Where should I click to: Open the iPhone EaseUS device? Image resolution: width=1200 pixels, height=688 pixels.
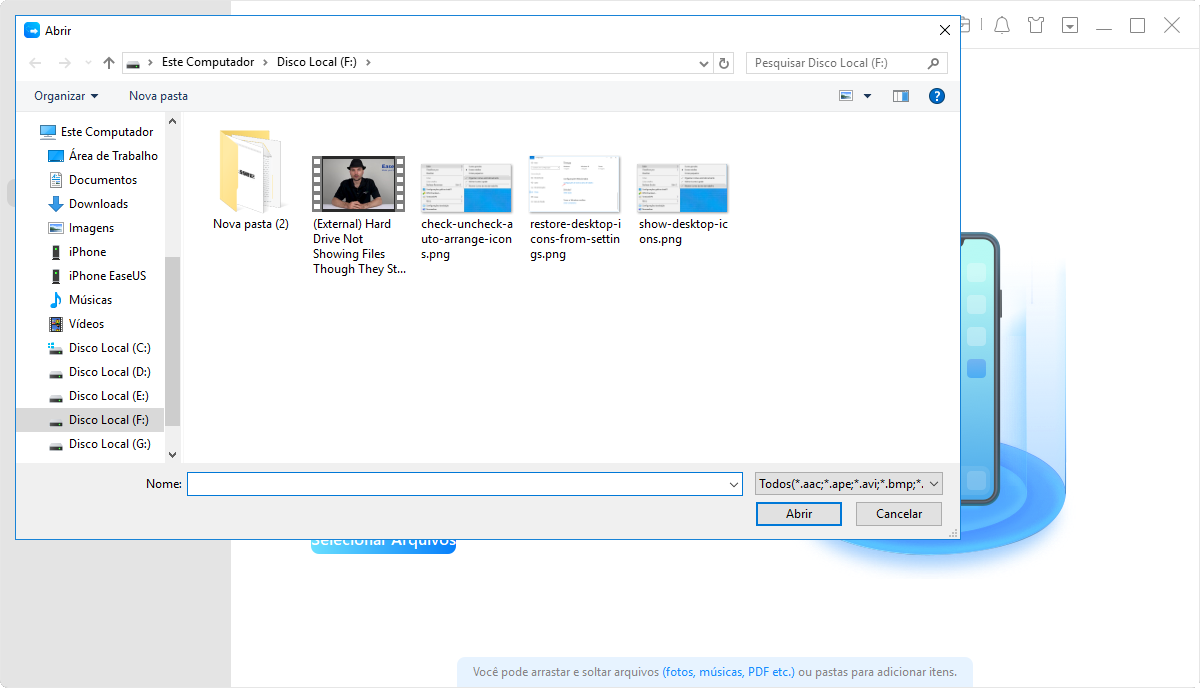tap(107, 276)
